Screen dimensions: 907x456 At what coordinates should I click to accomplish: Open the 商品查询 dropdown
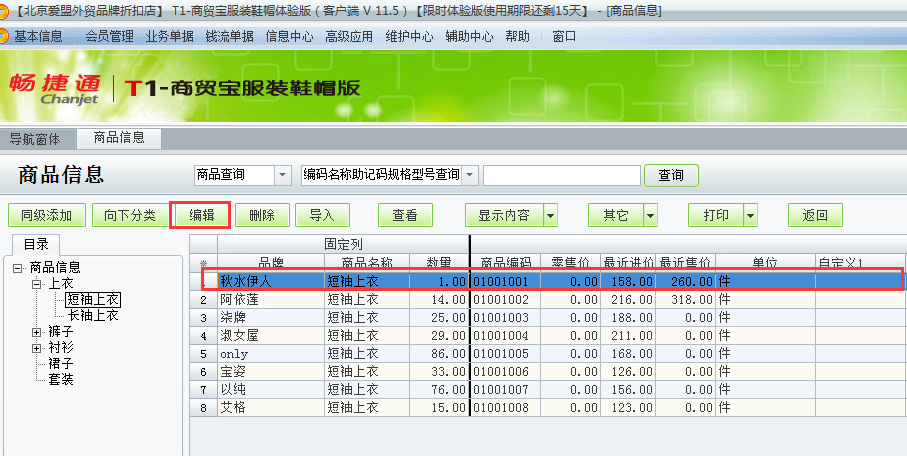[282, 175]
